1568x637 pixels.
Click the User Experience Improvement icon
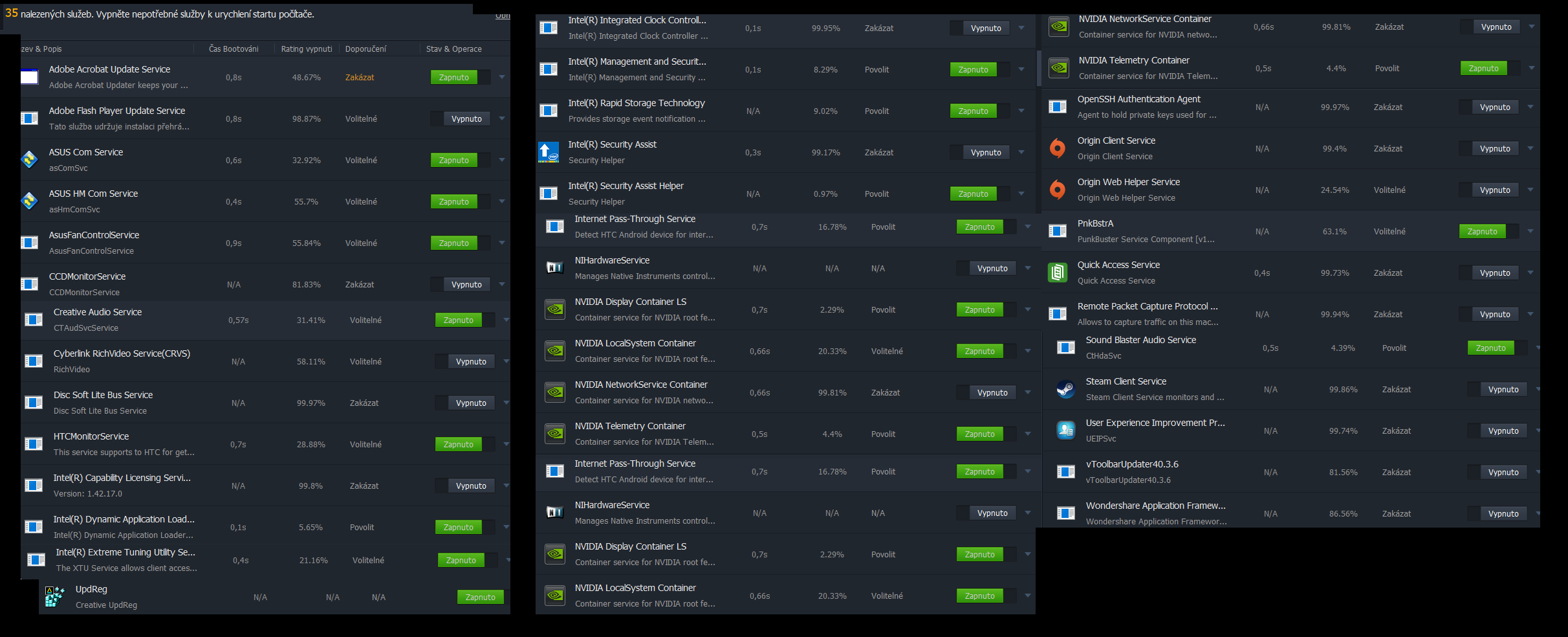pos(1066,430)
